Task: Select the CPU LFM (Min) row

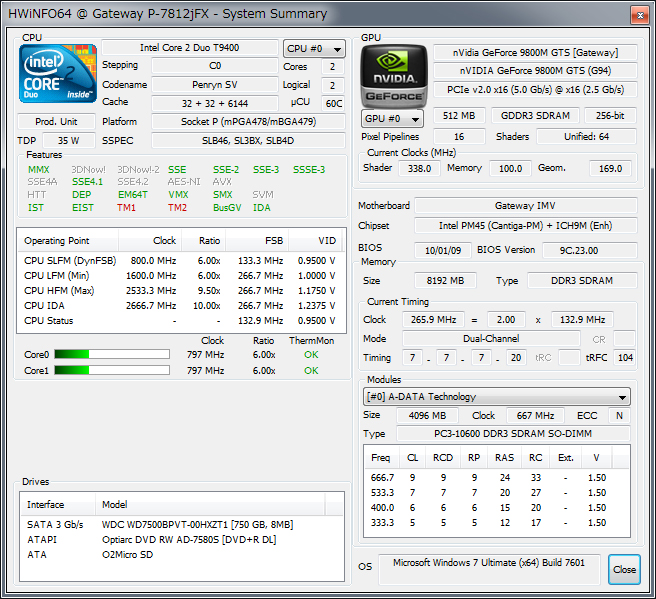Action: [x=180, y=276]
